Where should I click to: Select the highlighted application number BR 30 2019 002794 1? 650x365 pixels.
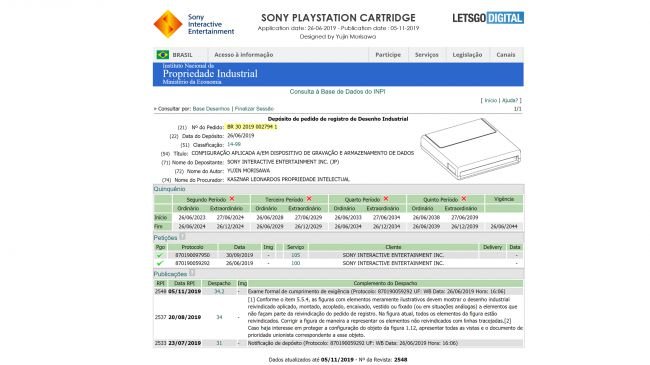pos(252,127)
